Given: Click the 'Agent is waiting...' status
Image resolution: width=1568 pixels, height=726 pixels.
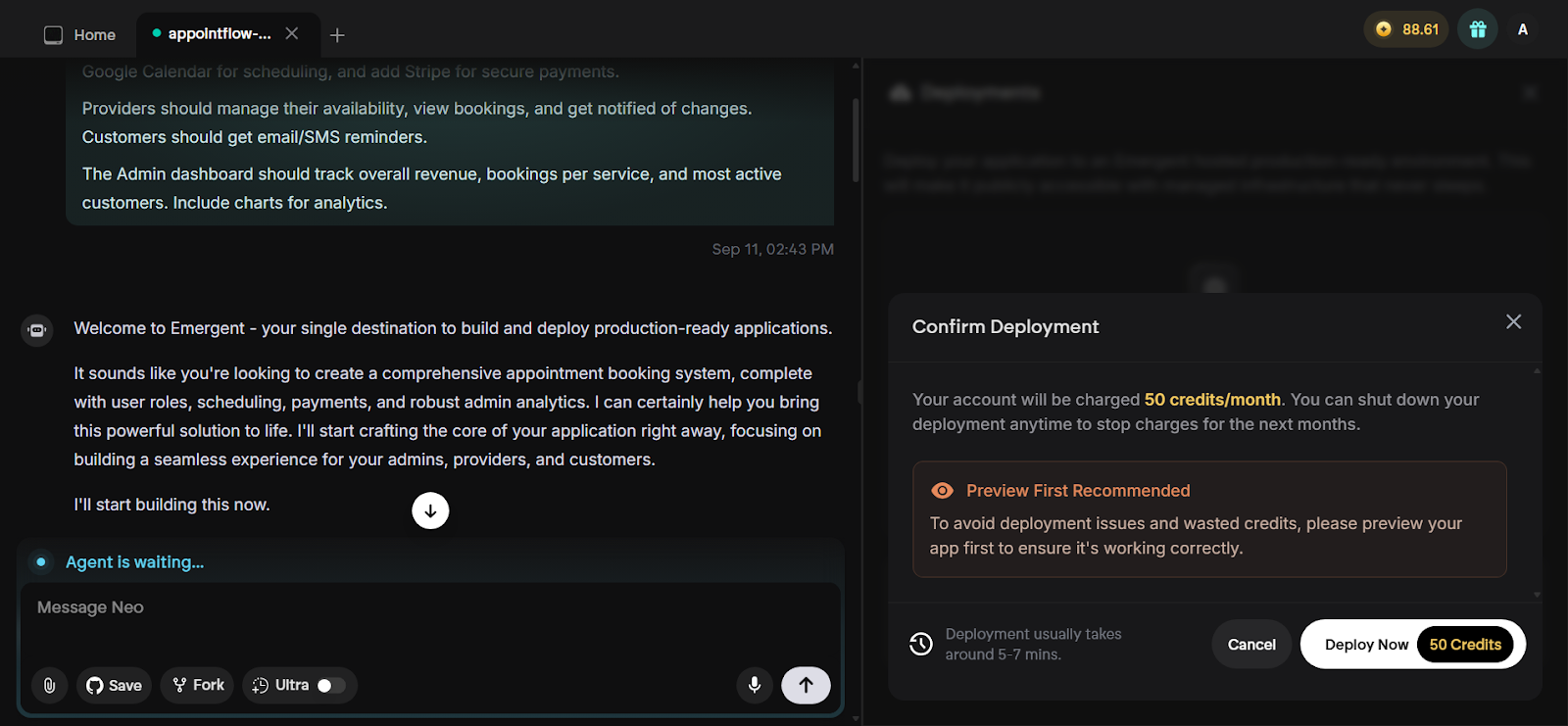Looking at the screenshot, I should click(134, 562).
